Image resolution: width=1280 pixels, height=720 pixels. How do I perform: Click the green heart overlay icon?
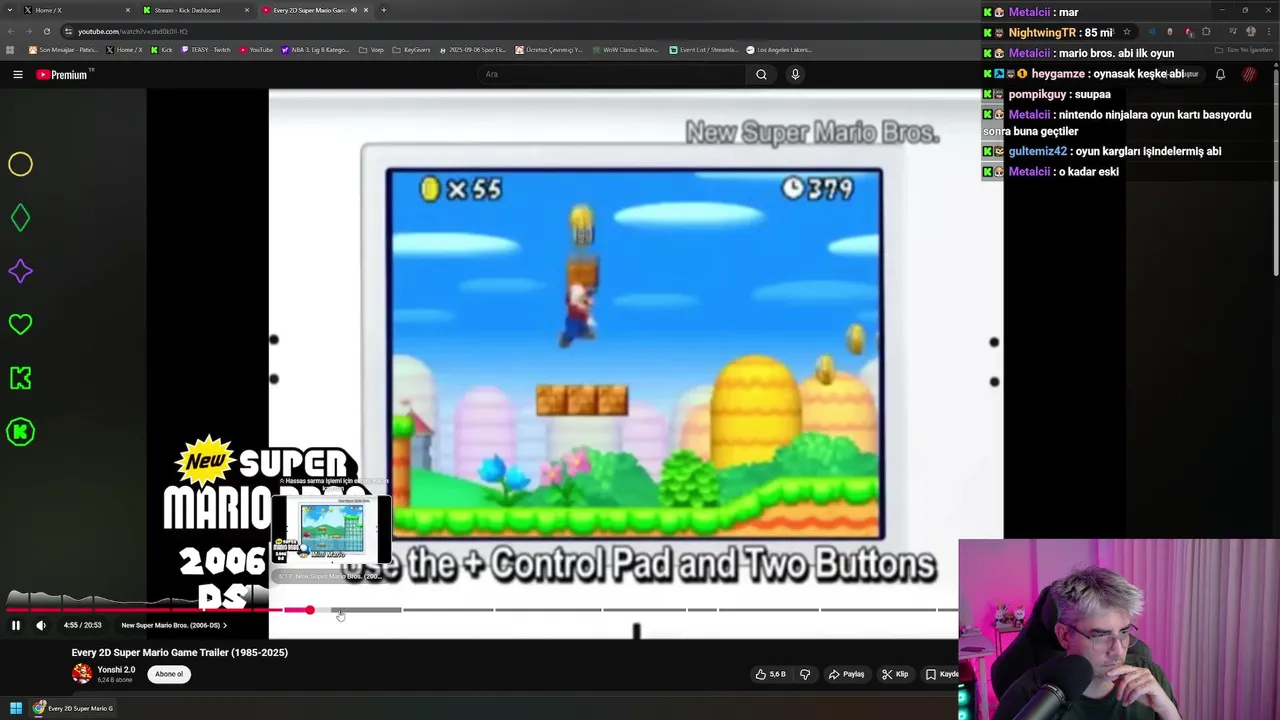point(20,324)
